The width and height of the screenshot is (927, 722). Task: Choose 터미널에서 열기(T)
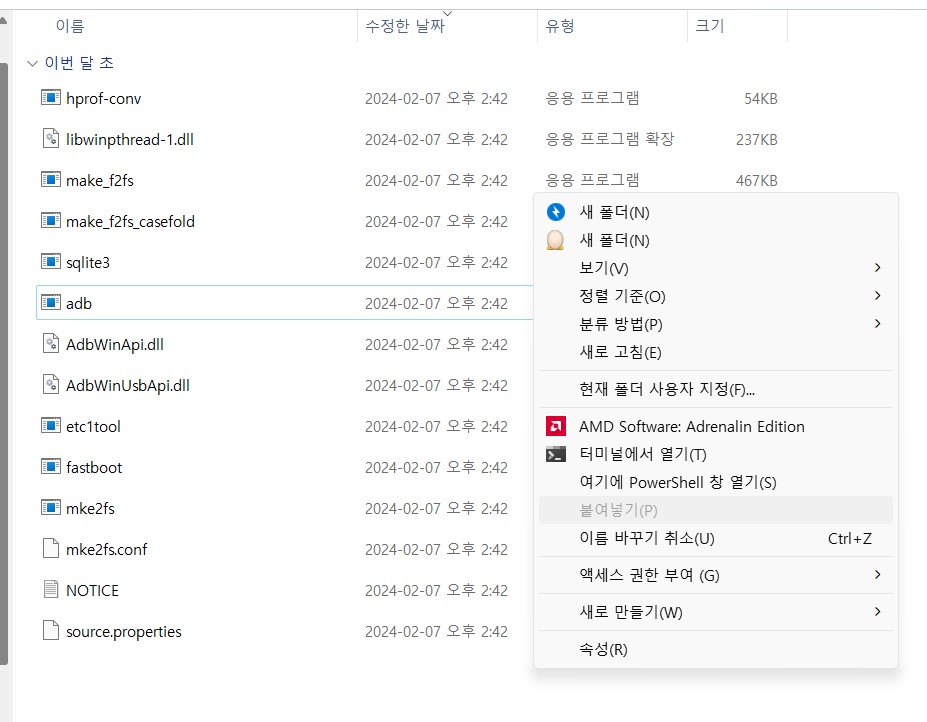(x=715, y=454)
